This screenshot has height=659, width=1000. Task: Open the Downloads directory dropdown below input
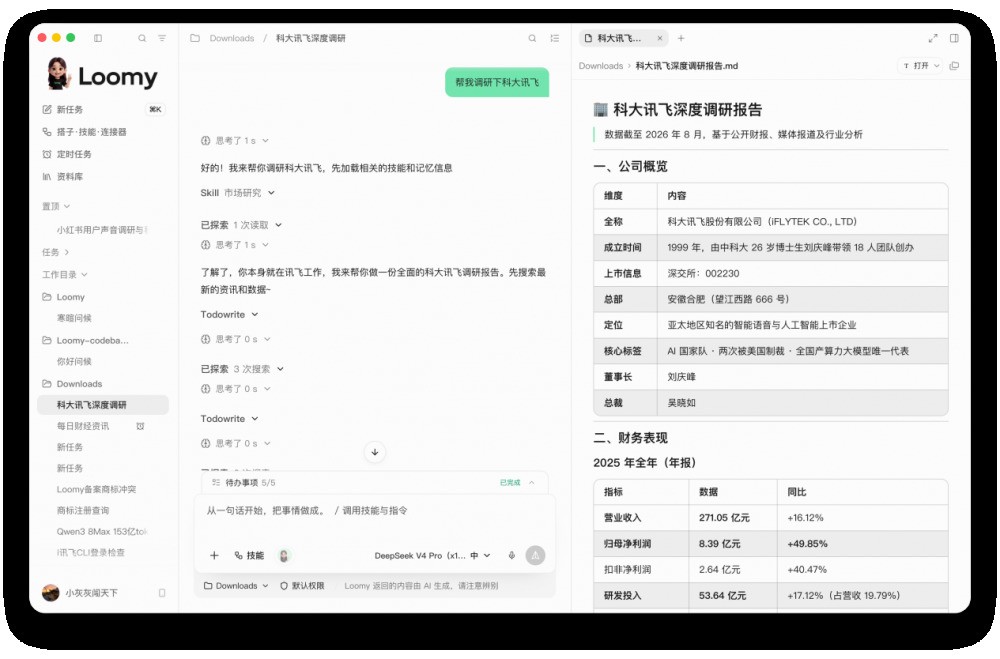[x=235, y=586]
